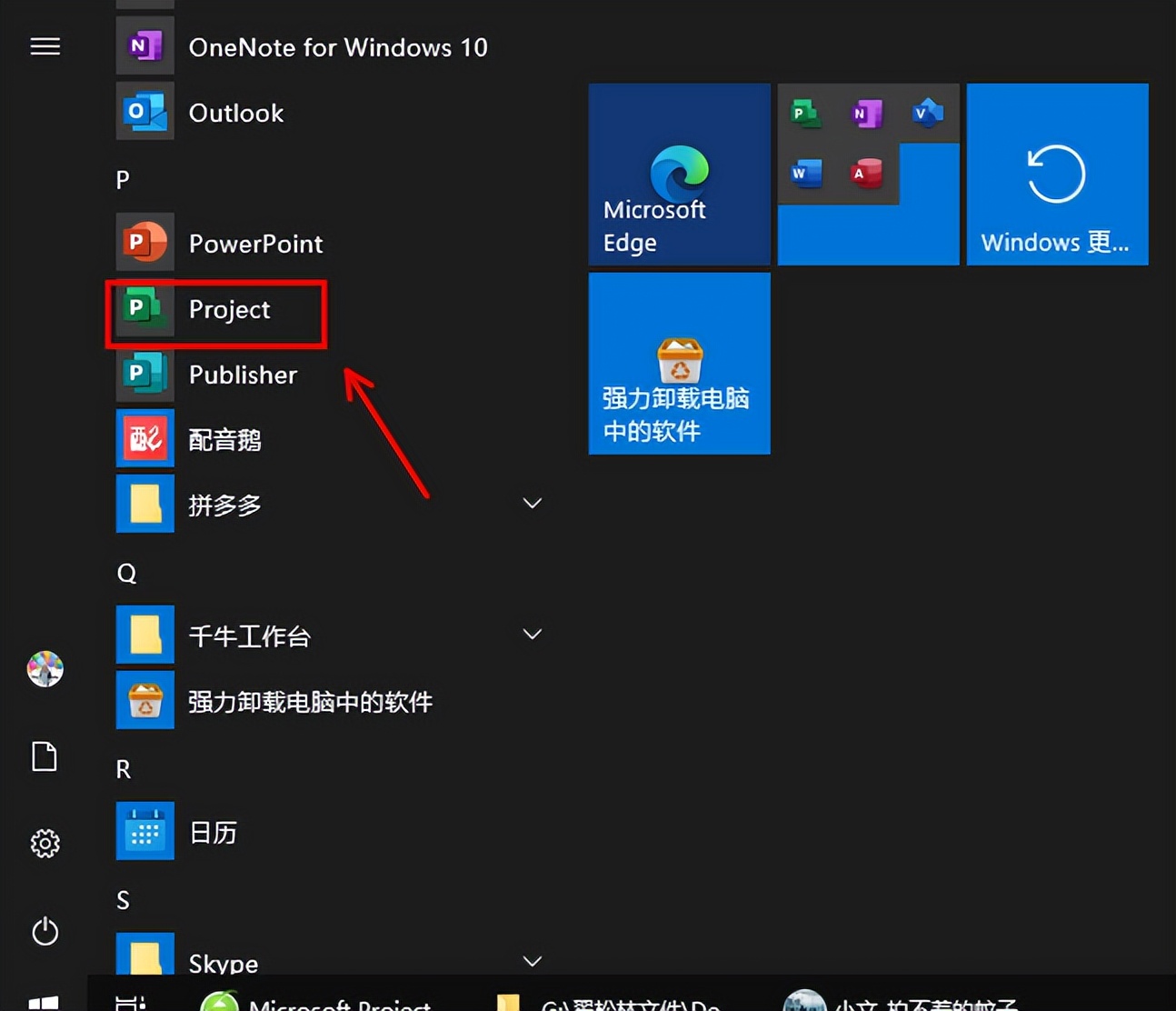Open the user account avatar
Screen dimensions: 1176x1011
pyautogui.click(x=45, y=669)
